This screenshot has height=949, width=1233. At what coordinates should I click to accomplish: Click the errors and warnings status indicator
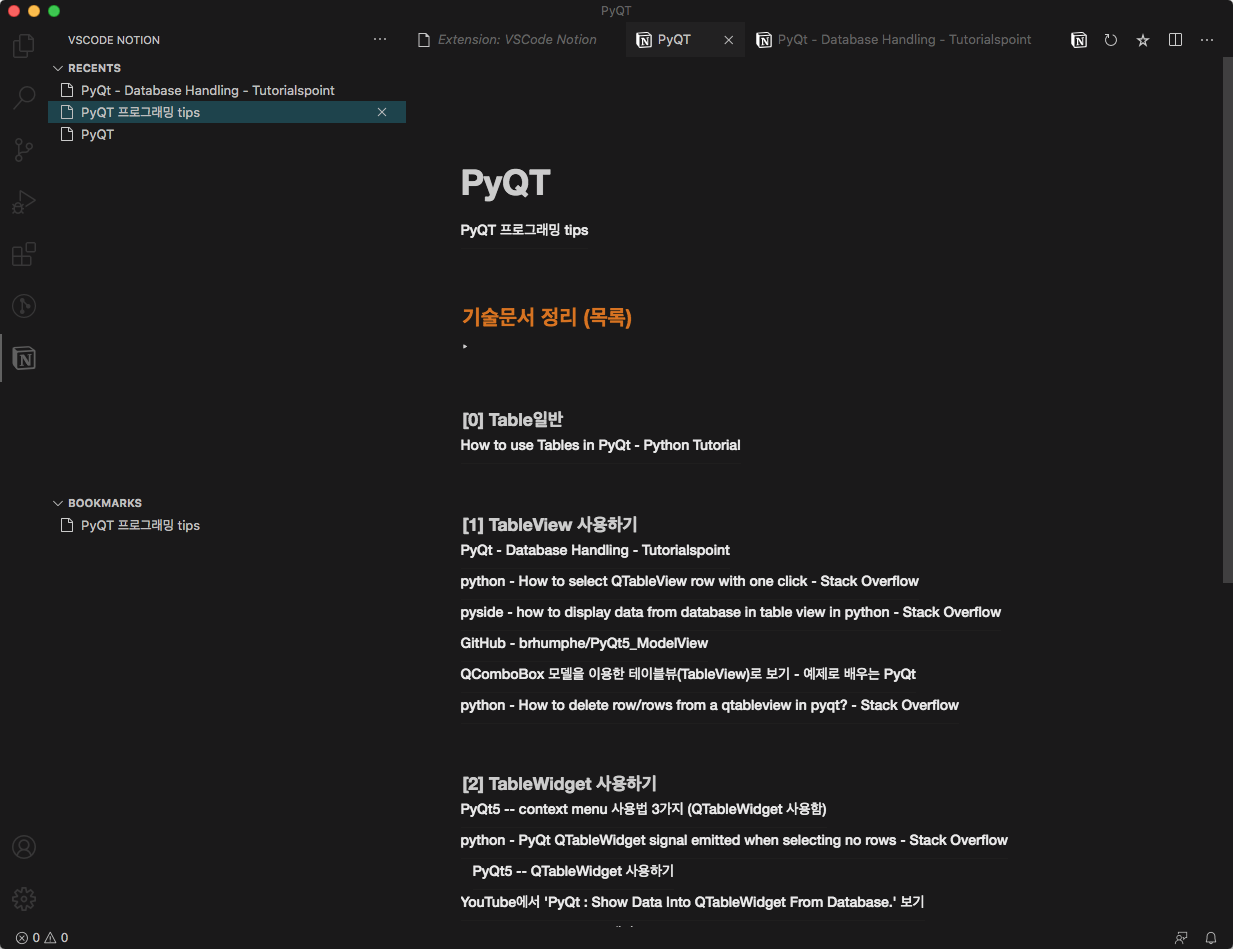pos(42,938)
